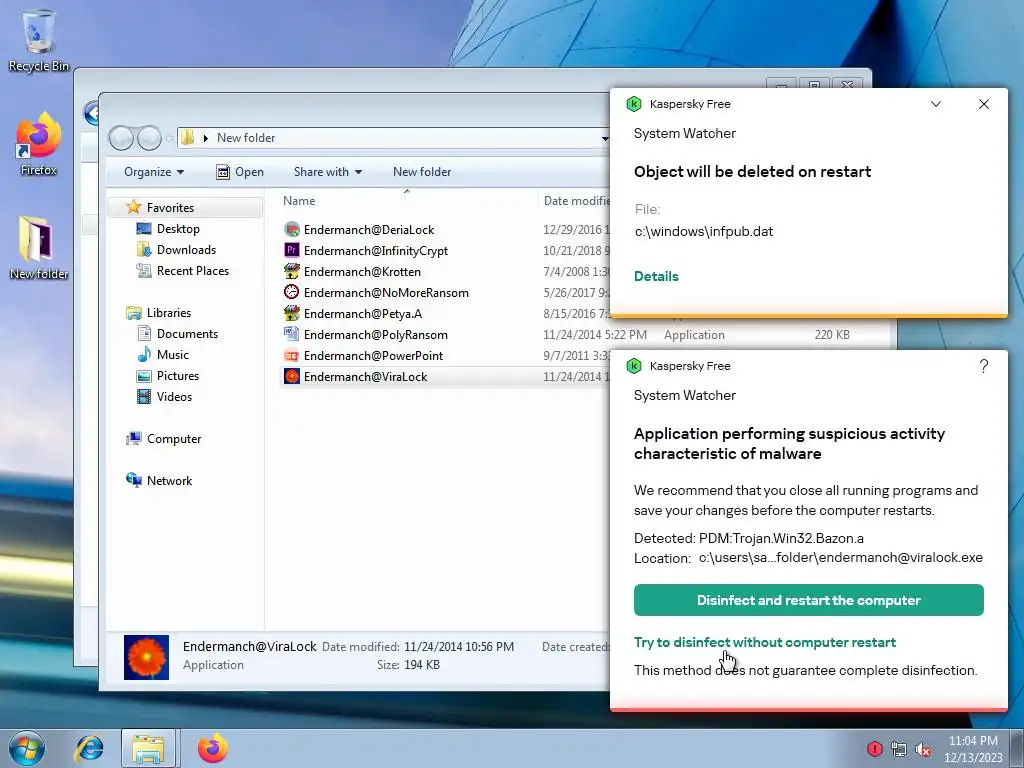Click the Windows Explorer taskbar button

[x=148, y=748]
